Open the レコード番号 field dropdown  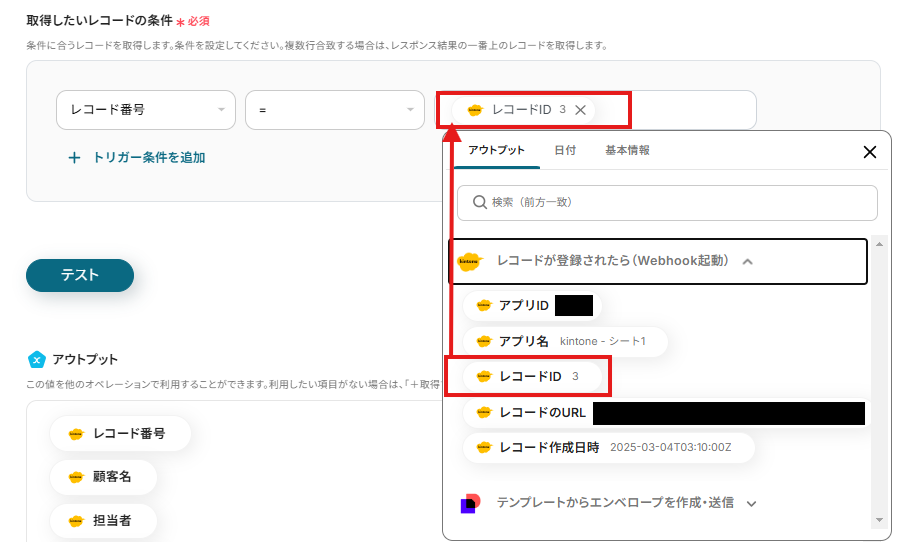point(146,110)
